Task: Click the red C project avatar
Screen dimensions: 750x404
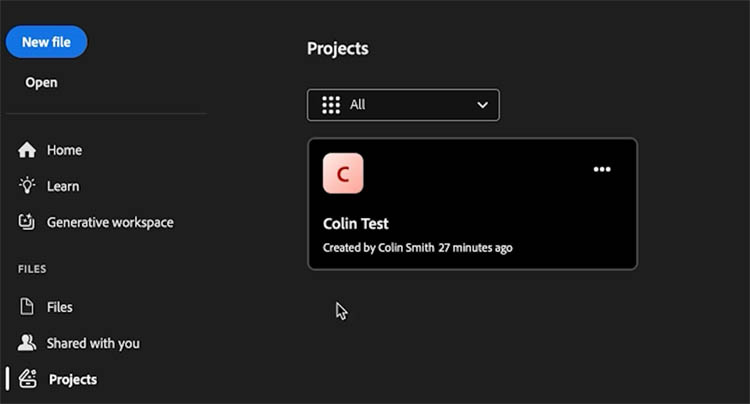Action: coord(343,173)
